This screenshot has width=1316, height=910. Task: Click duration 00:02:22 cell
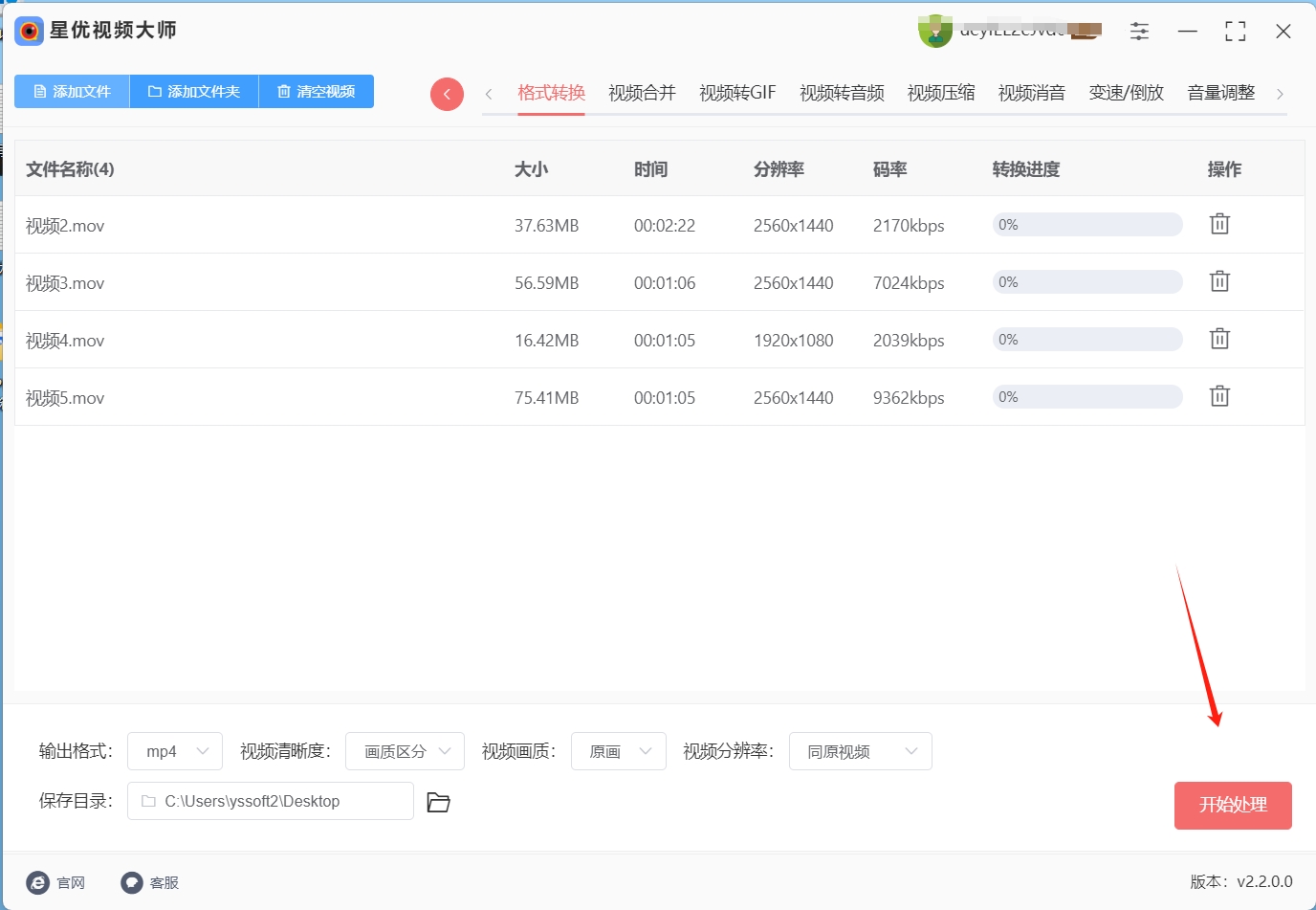coord(665,226)
